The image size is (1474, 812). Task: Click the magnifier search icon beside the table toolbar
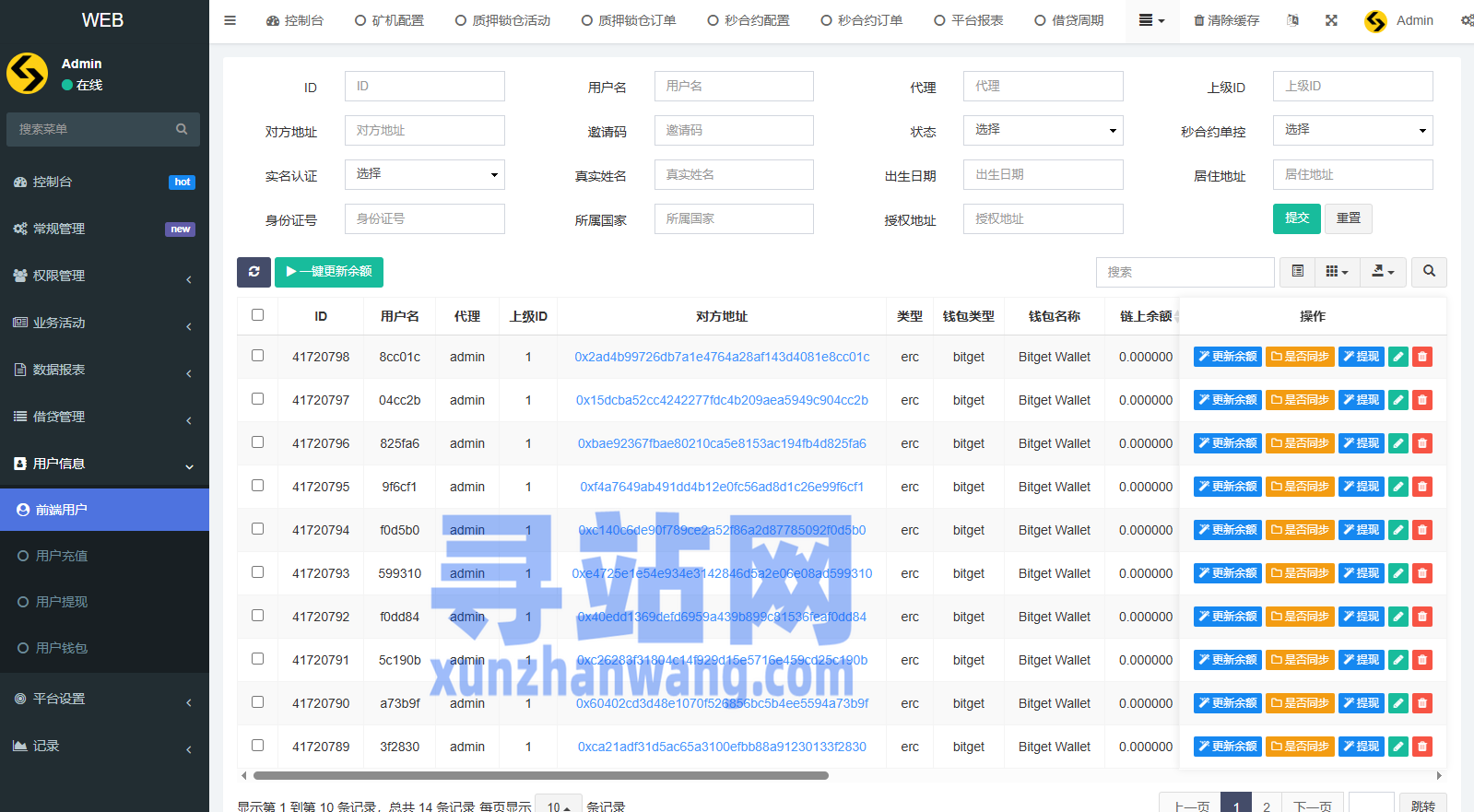[x=1429, y=272]
